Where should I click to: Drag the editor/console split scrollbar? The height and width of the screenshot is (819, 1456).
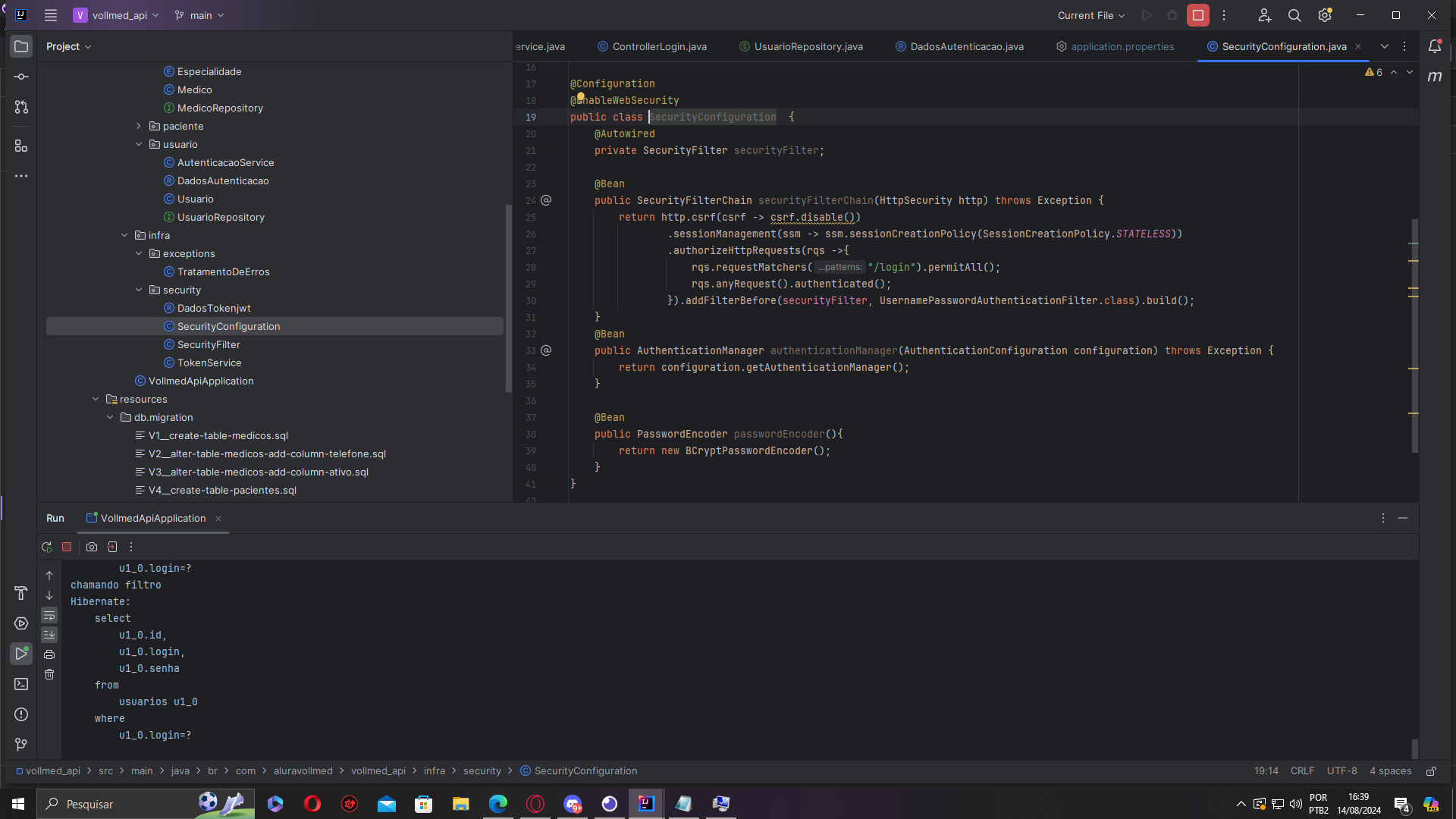pyautogui.click(x=727, y=506)
